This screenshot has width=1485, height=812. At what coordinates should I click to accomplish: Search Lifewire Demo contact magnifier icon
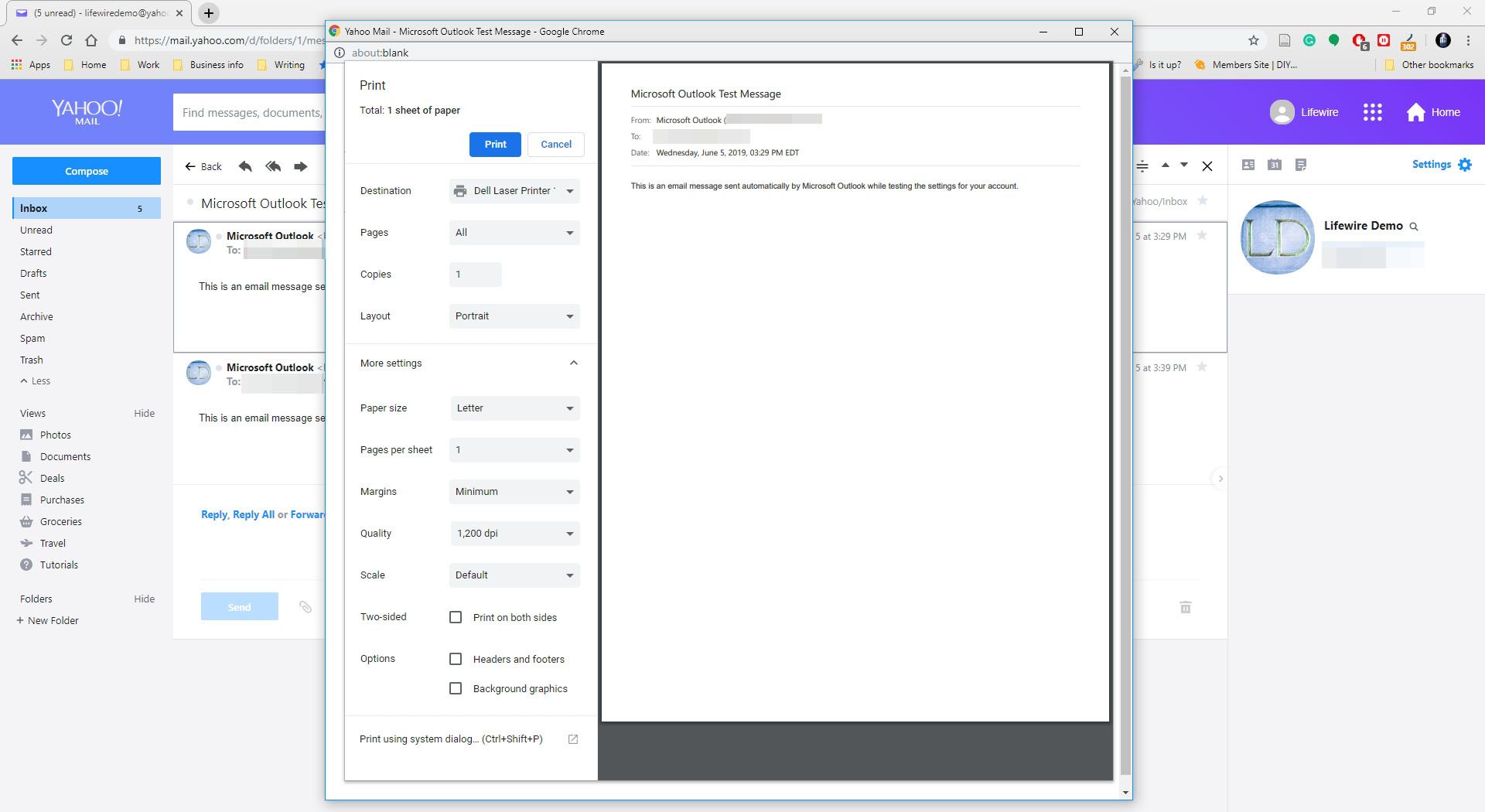tap(1414, 227)
